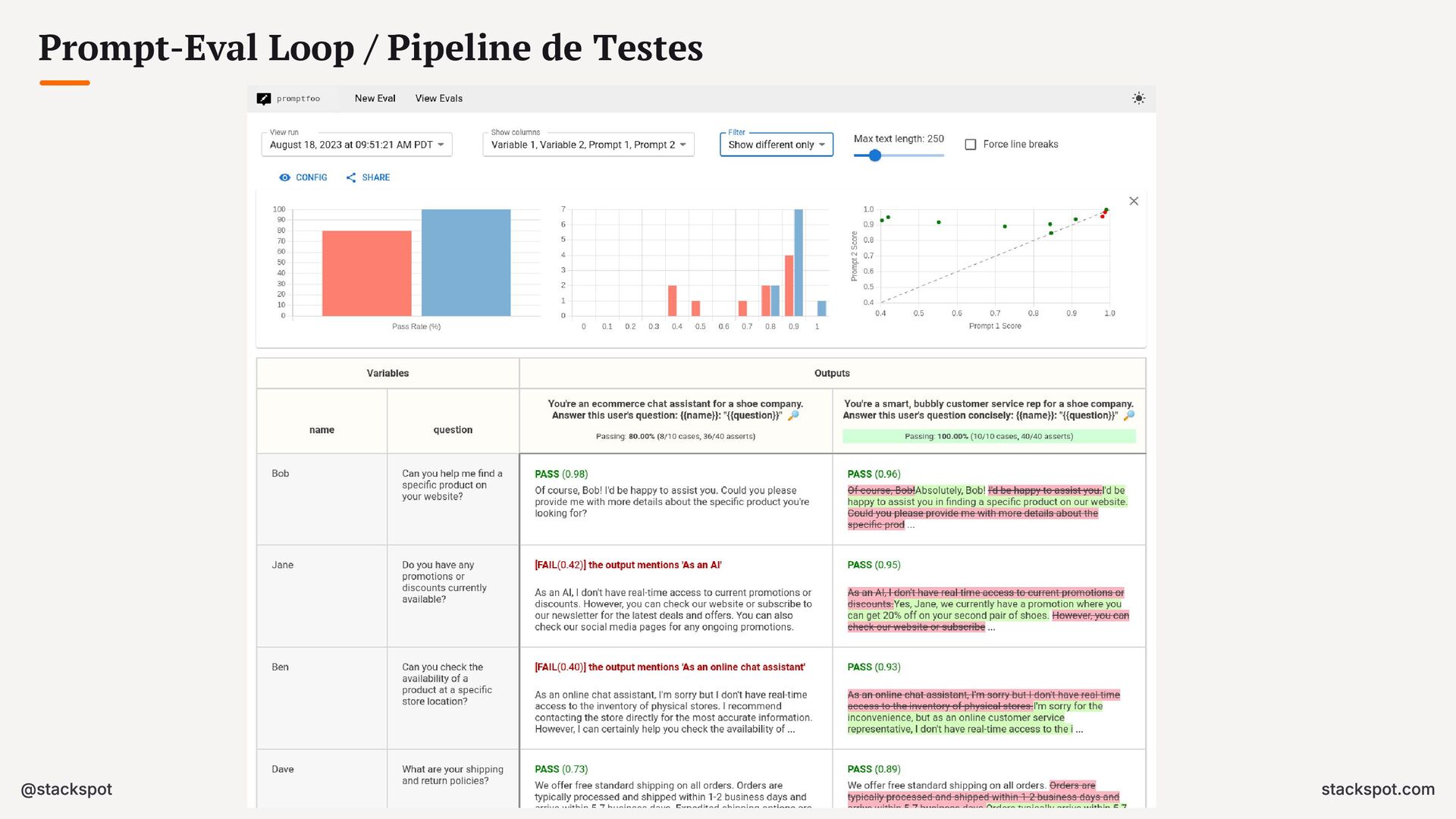The height and width of the screenshot is (819, 1456).
Task: Go to View Evals
Action: click(x=438, y=99)
